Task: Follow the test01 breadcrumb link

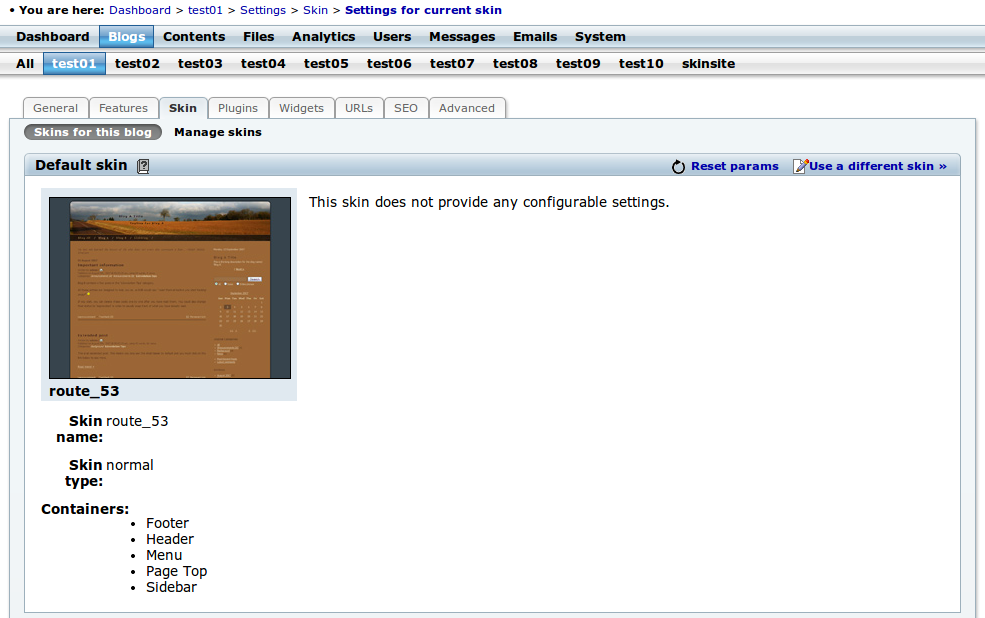Action: pos(205,10)
